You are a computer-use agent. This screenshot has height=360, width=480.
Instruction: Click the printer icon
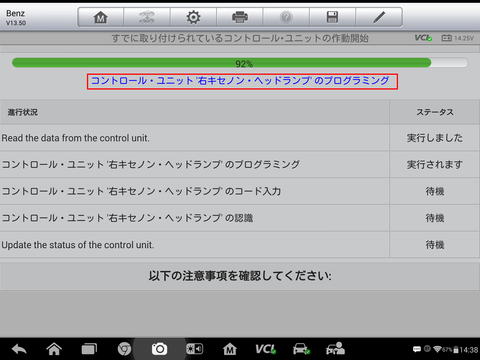pos(240,17)
